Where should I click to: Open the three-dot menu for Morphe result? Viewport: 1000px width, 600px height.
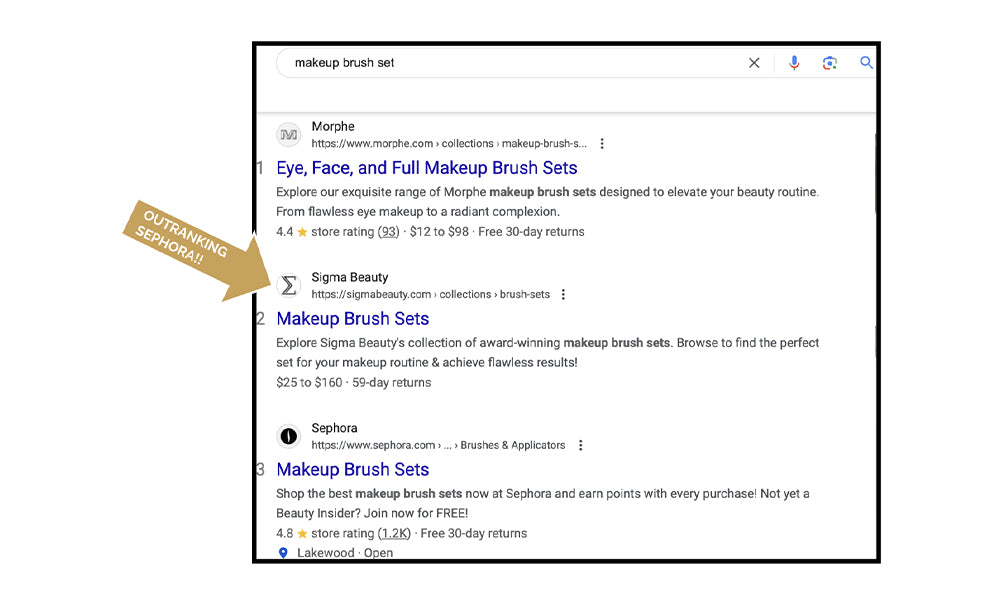(601, 144)
